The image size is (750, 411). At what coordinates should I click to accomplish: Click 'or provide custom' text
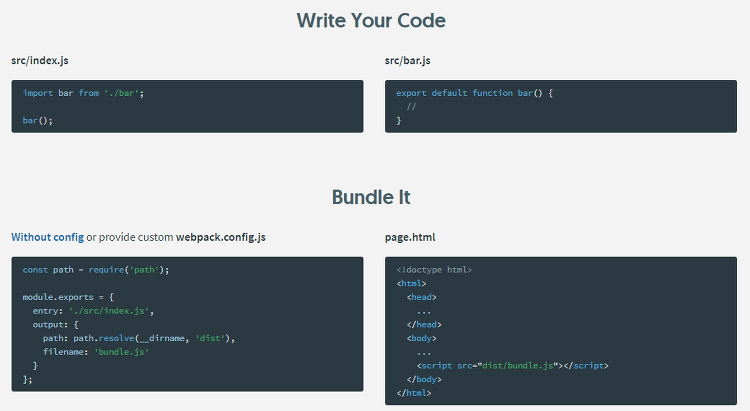[x=130, y=237]
